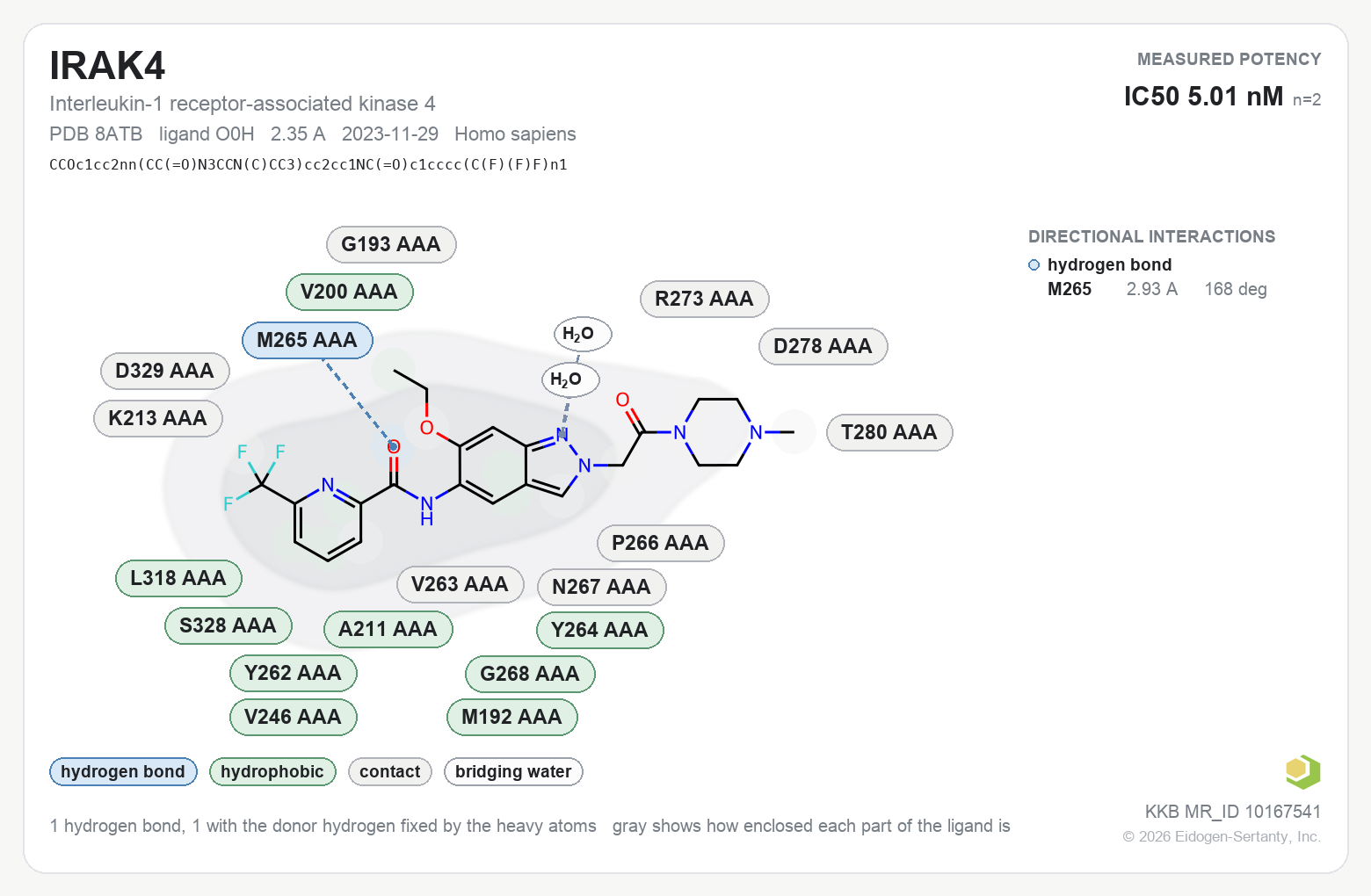Click the ligand O0H text
Screen dimensions: 1371x896
coord(207,134)
